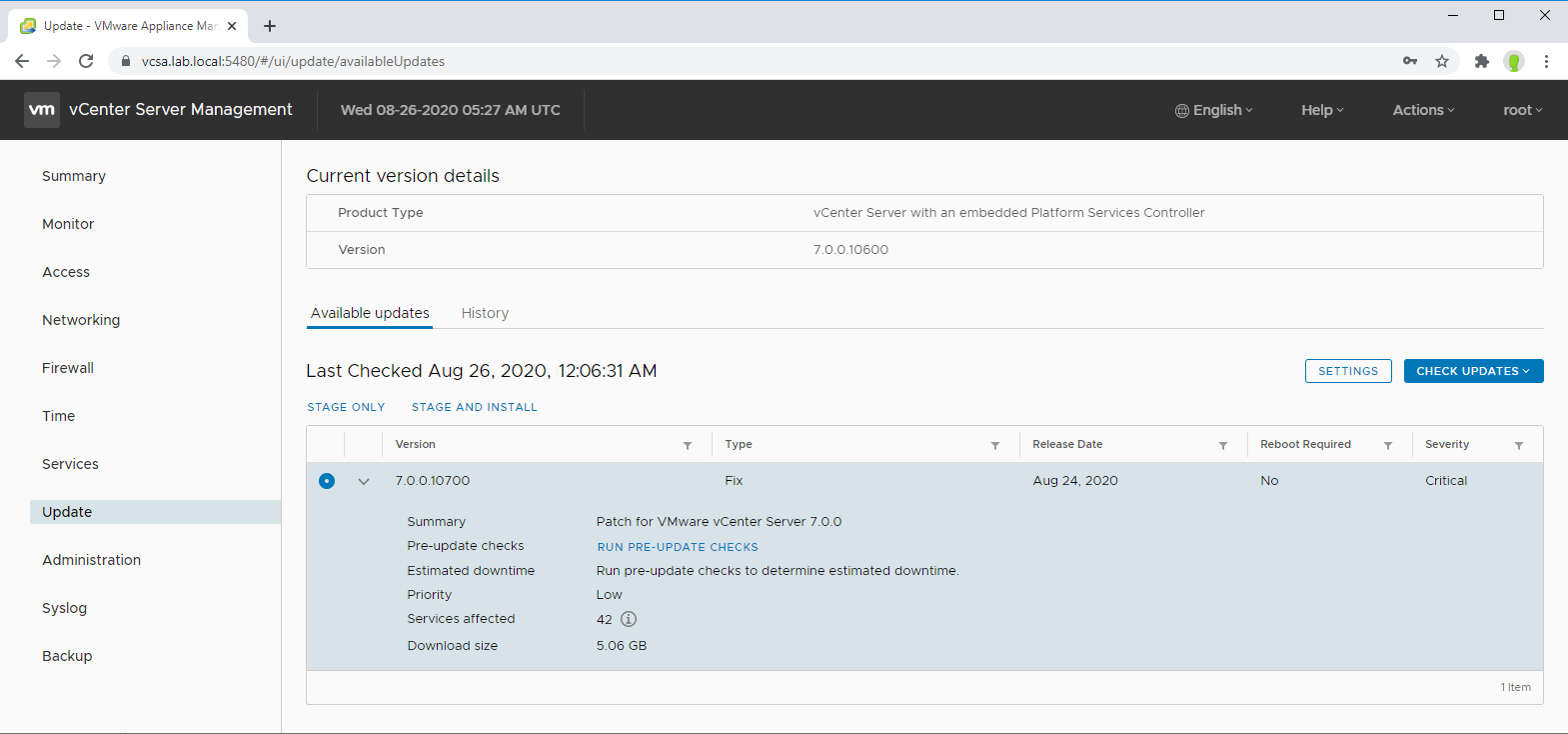The width and height of the screenshot is (1568, 734).
Task: Click the info icon beside Services affected
Action: pos(629,619)
